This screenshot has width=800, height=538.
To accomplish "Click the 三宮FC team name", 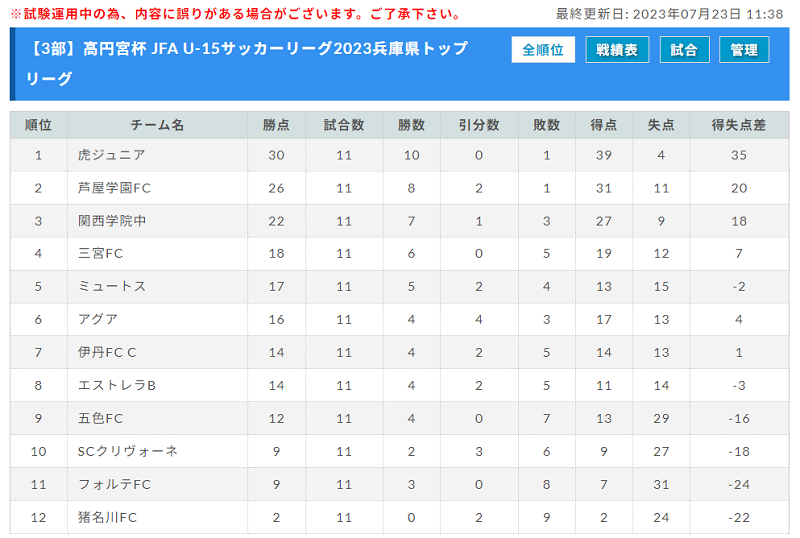I will tap(101, 254).
